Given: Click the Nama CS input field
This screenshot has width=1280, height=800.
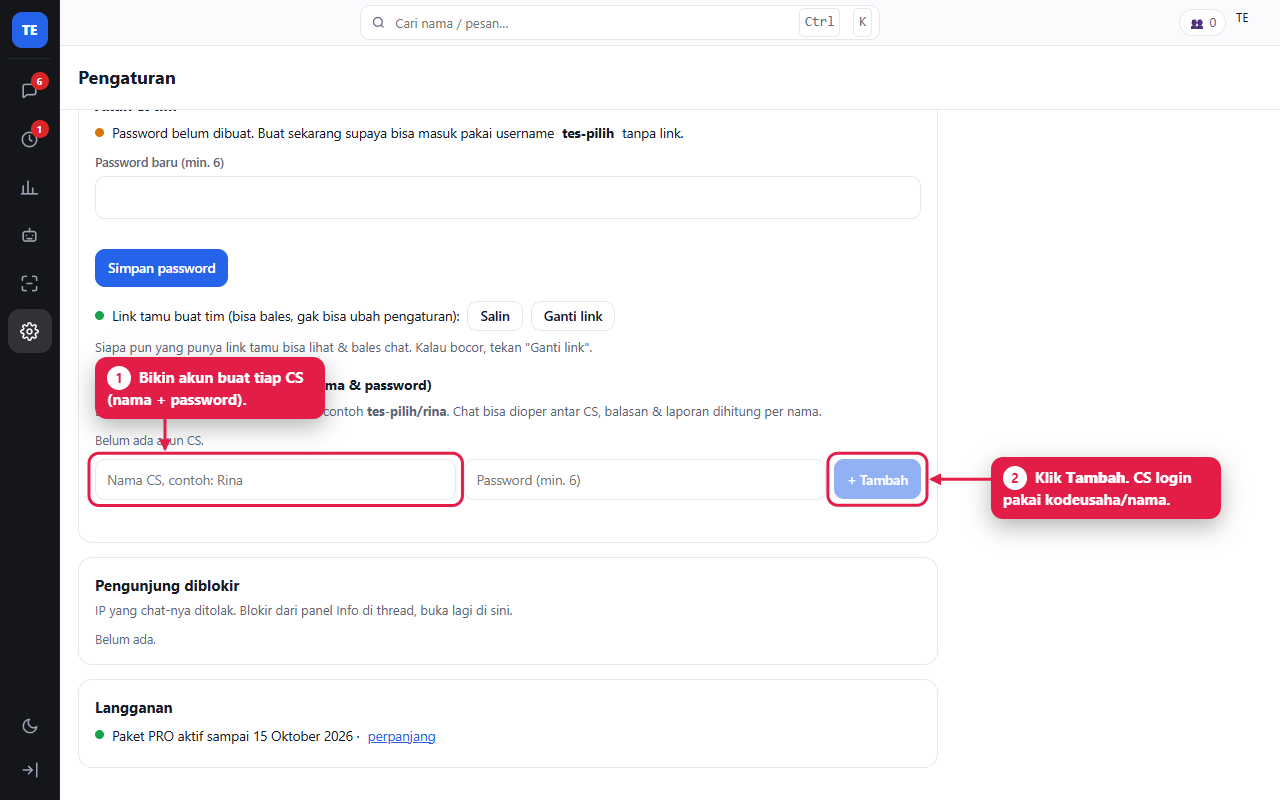Looking at the screenshot, I should click(x=275, y=480).
